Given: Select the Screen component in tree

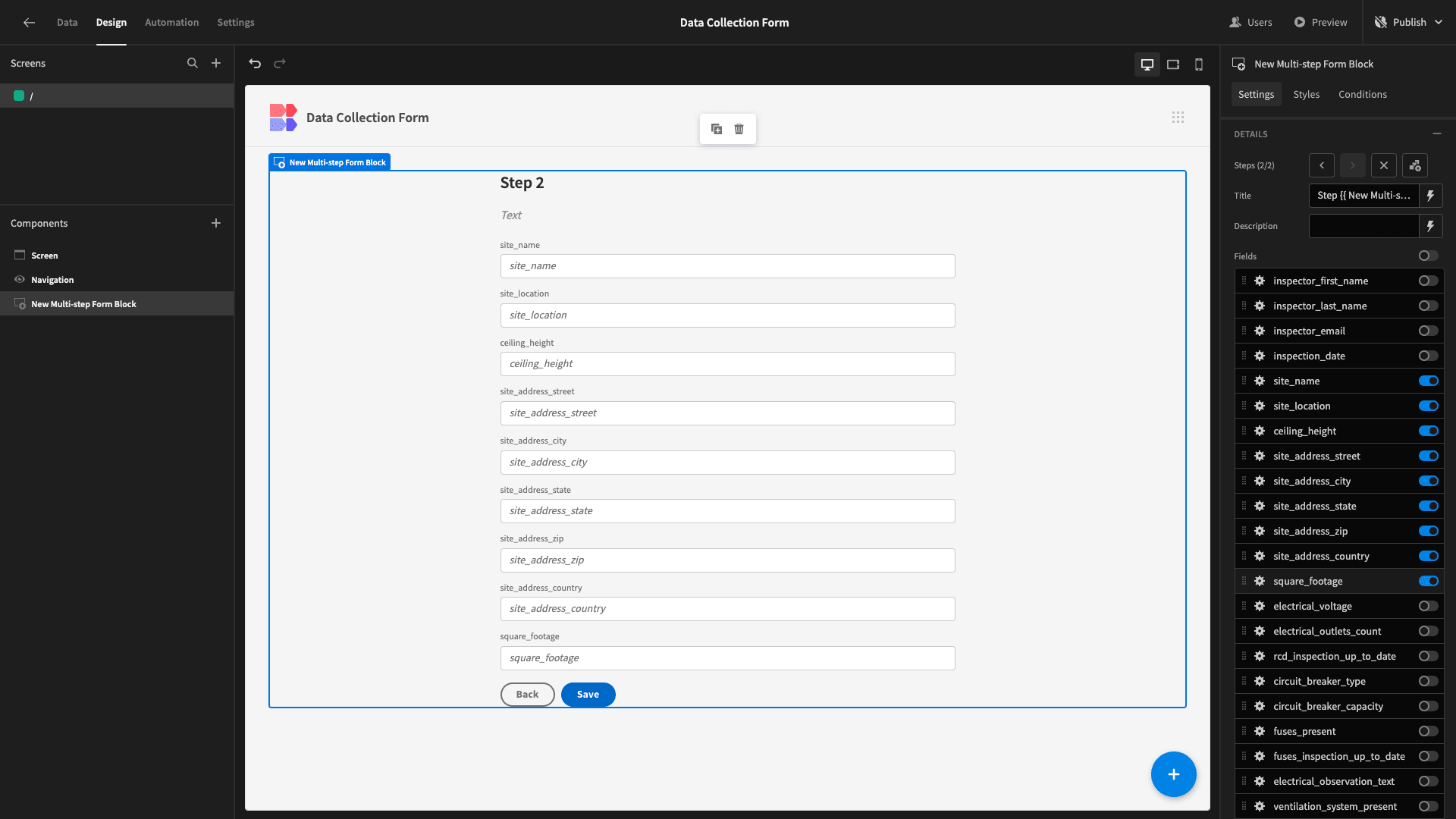Looking at the screenshot, I should tap(117, 256).
